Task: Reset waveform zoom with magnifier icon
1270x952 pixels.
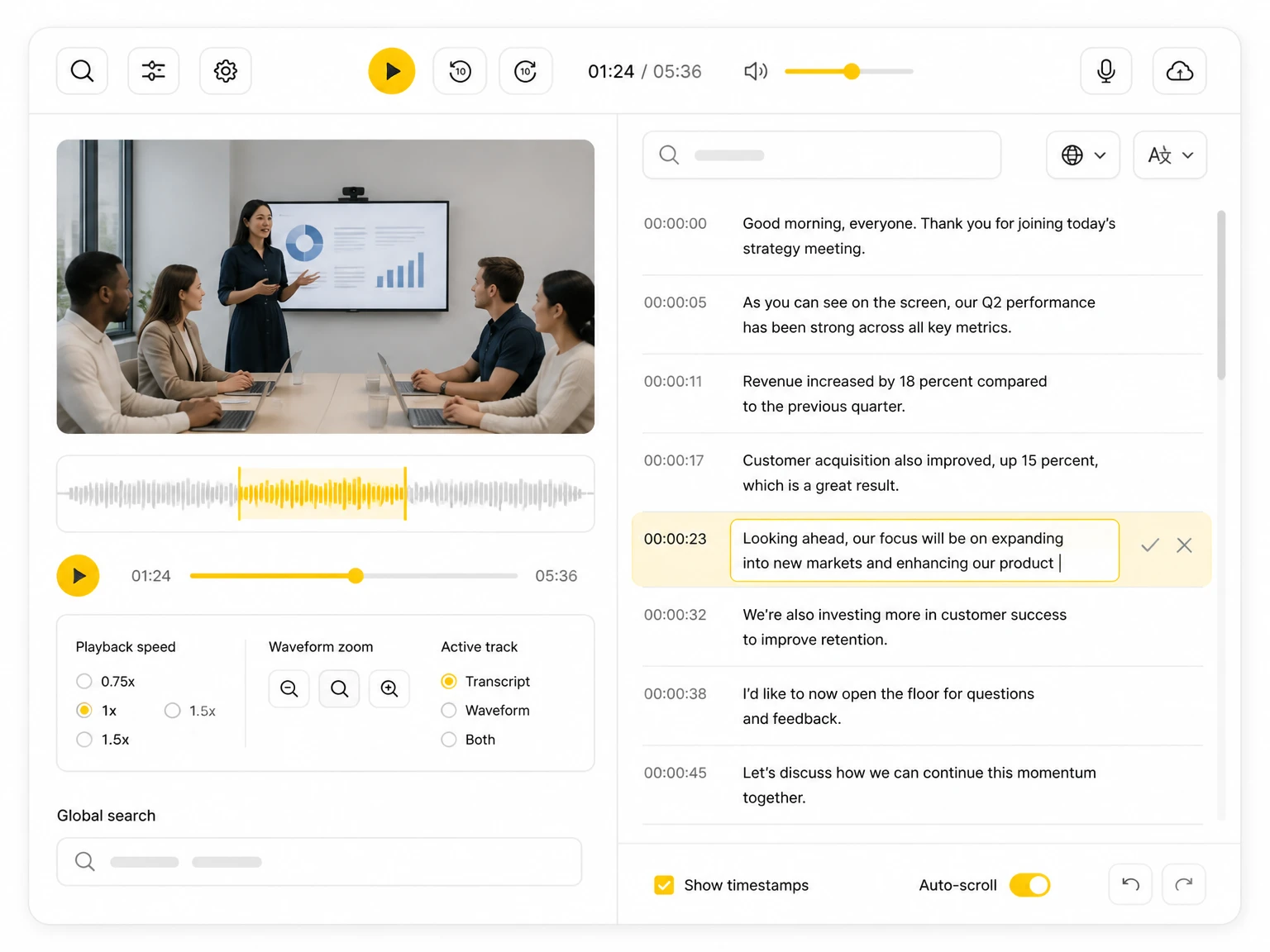Action: pyautogui.click(x=339, y=689)
